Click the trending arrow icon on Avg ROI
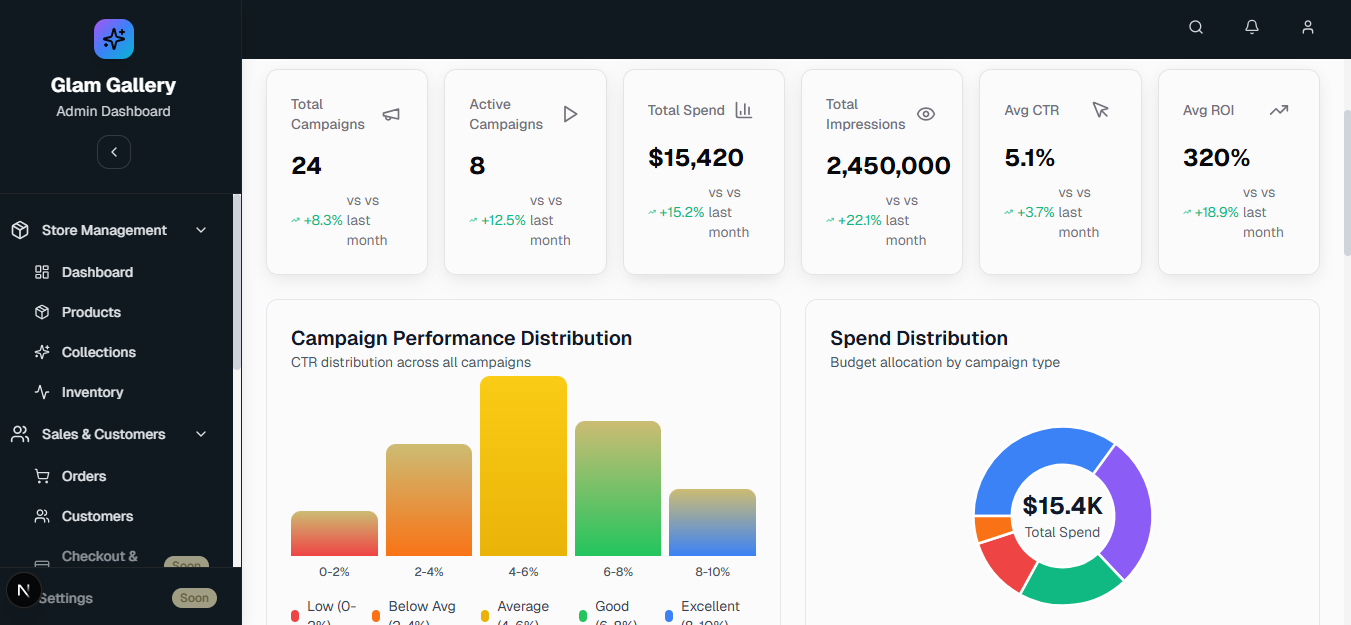This screenshot has height=625, width=1351. 1278,110
